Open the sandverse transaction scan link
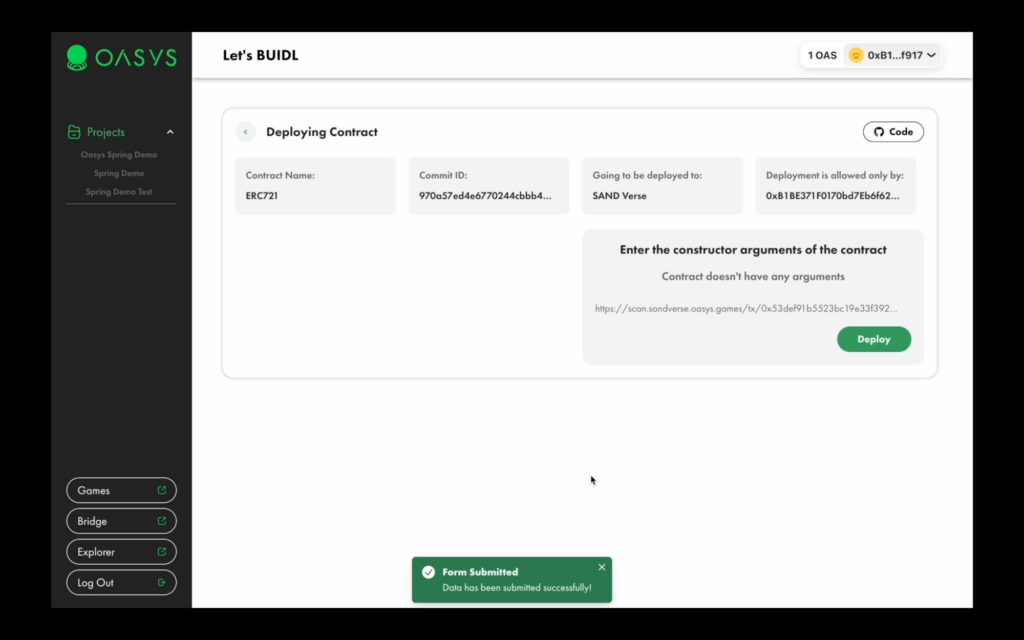1024x640 pixels. coord(746,308)
